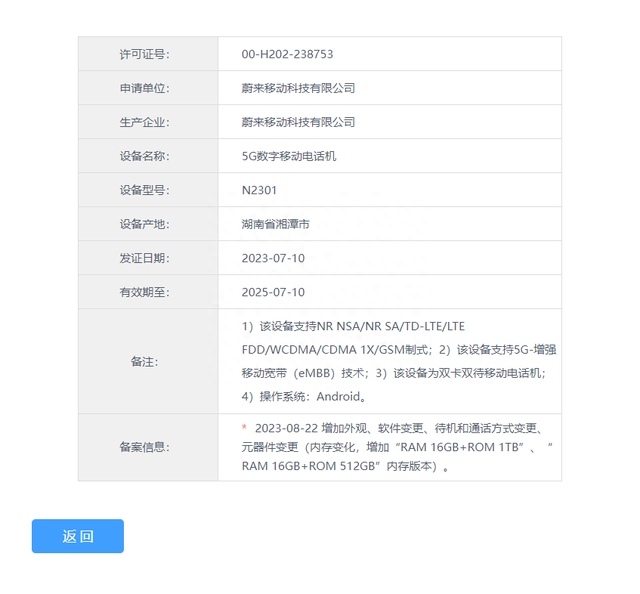Select issue date 2023-07-10
This screenshot has width=640, height=594.
(x=273, y=258)
